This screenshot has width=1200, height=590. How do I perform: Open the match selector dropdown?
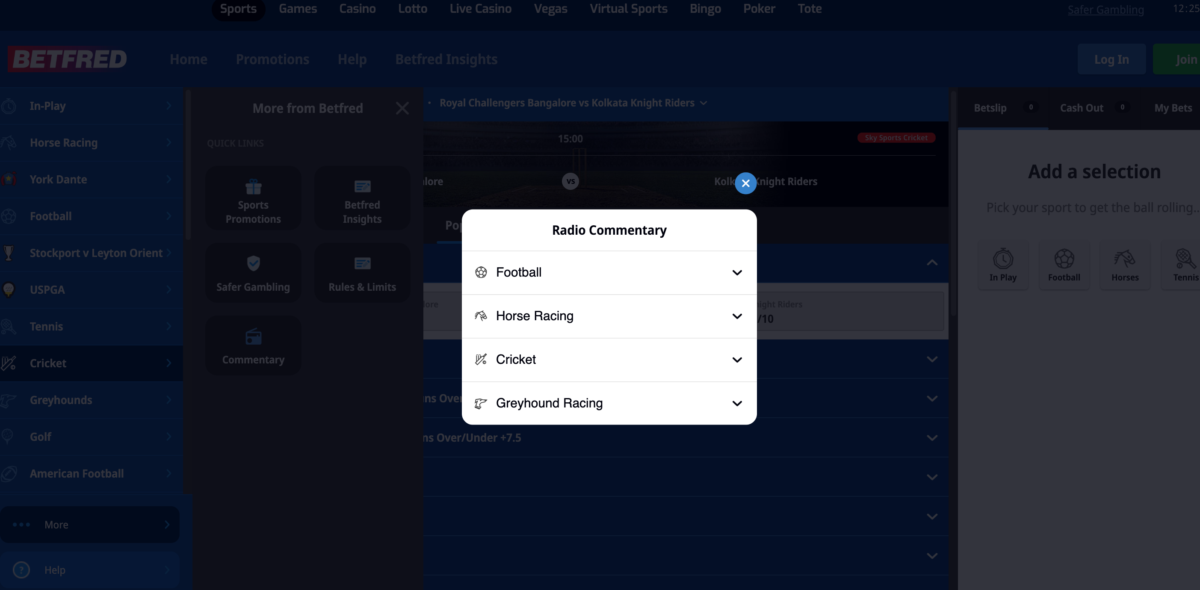[573, 103]
